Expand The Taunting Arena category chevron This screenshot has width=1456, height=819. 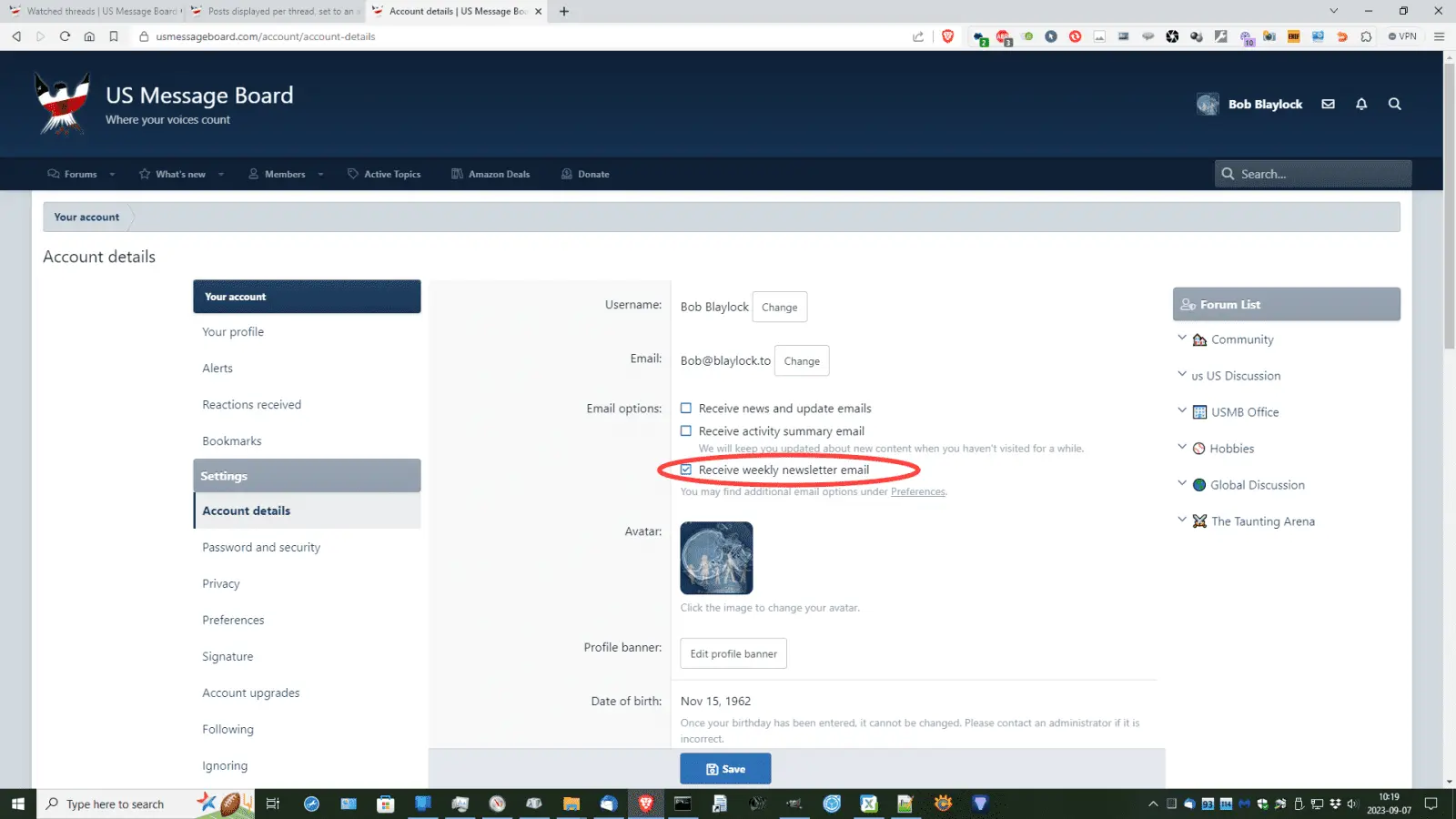pyautogui.click(x=1182, y=520)
